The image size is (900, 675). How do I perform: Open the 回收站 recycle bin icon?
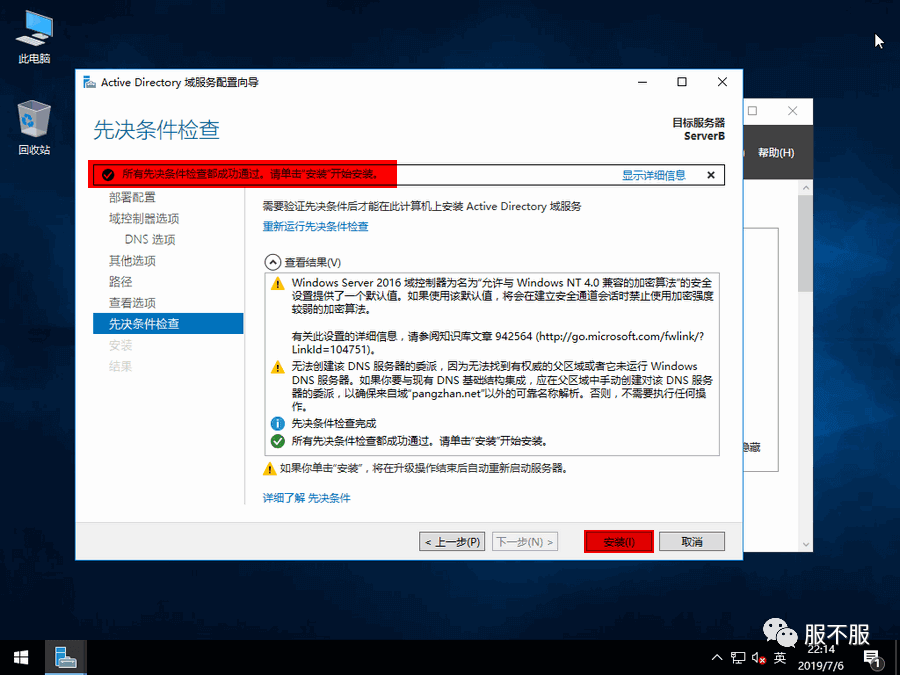(x=34, y=127)
